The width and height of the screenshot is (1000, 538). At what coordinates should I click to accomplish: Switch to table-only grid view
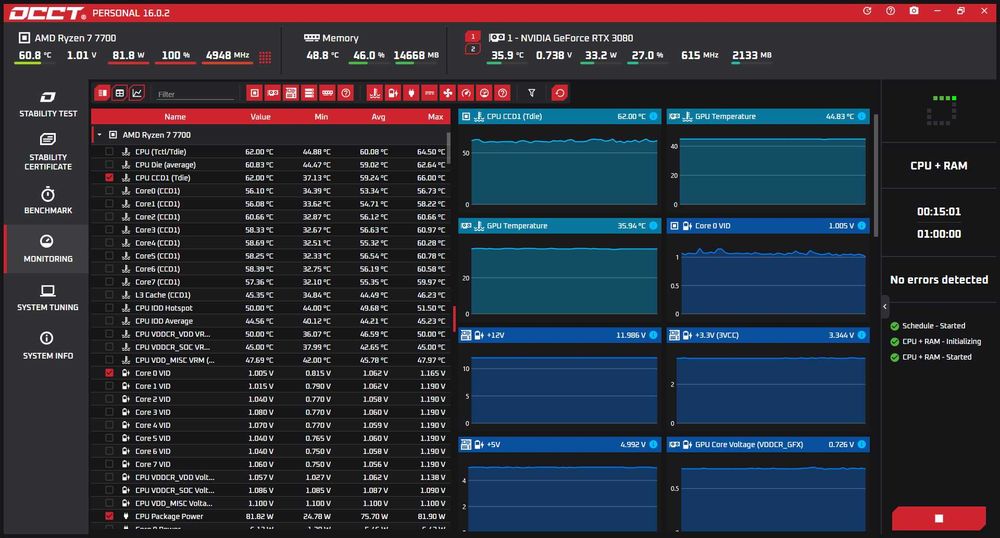(x=119, y=93)
